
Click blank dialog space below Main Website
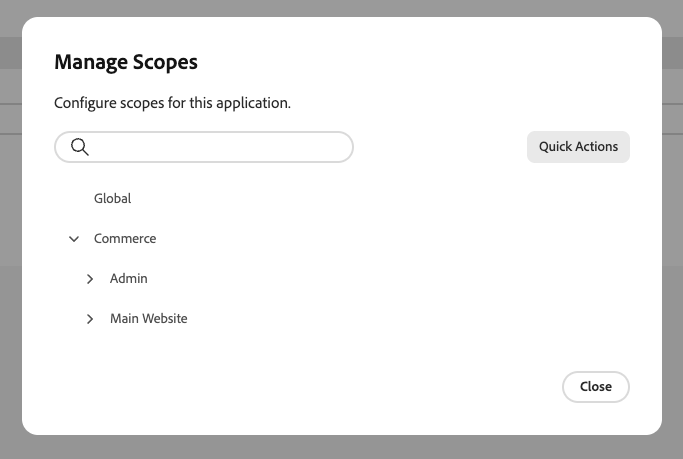(x=300, y=355)
